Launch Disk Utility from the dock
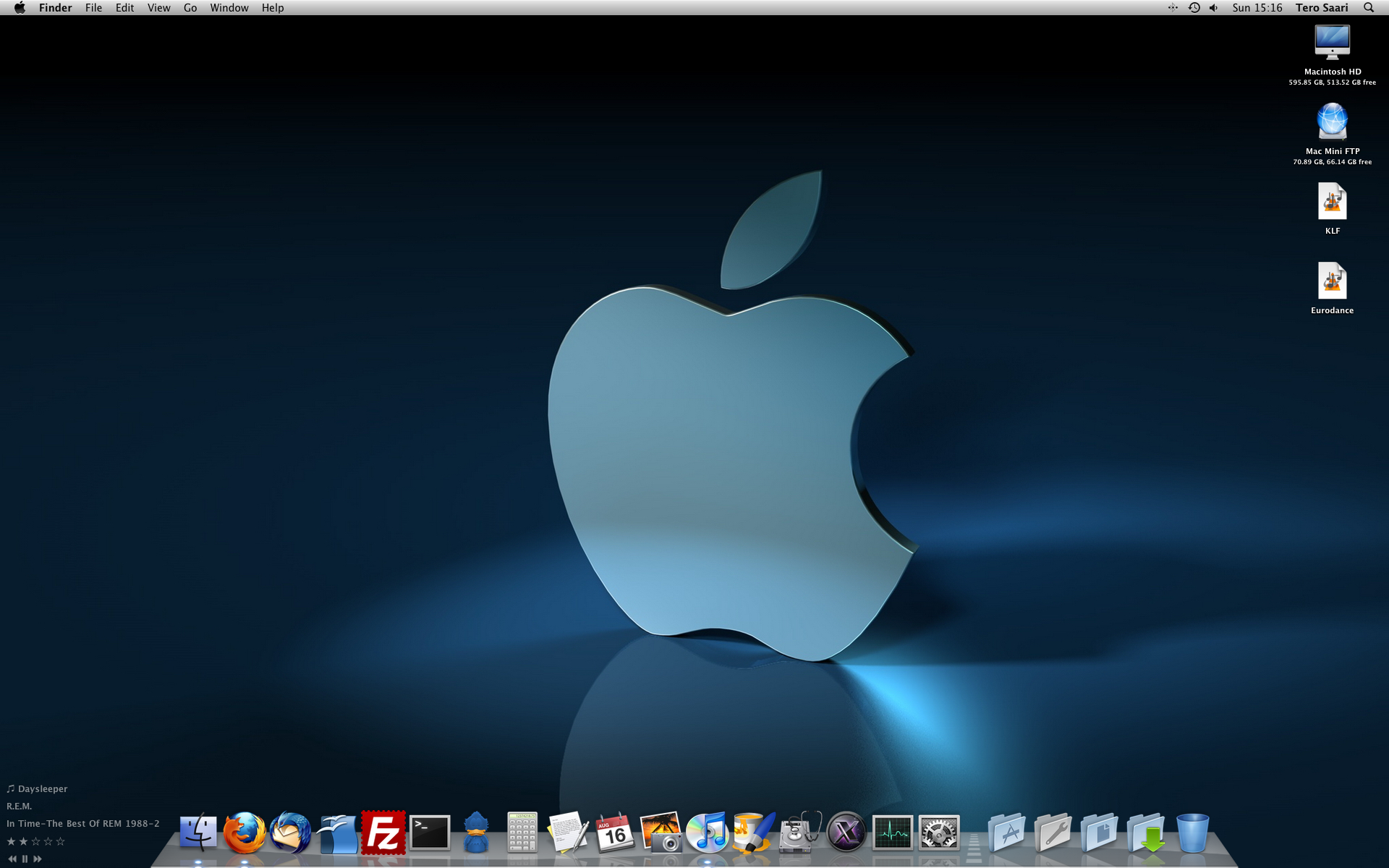 (800, 832)
